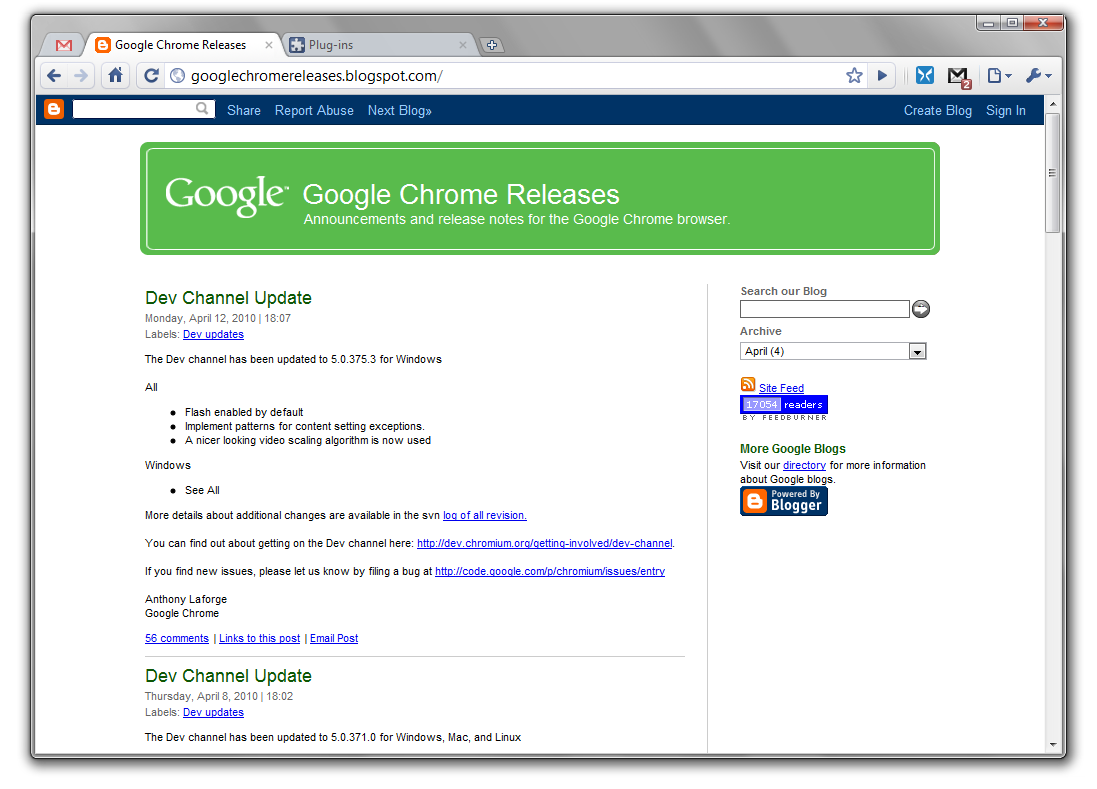Open the wrench settings menu

tap(1038, 75)
